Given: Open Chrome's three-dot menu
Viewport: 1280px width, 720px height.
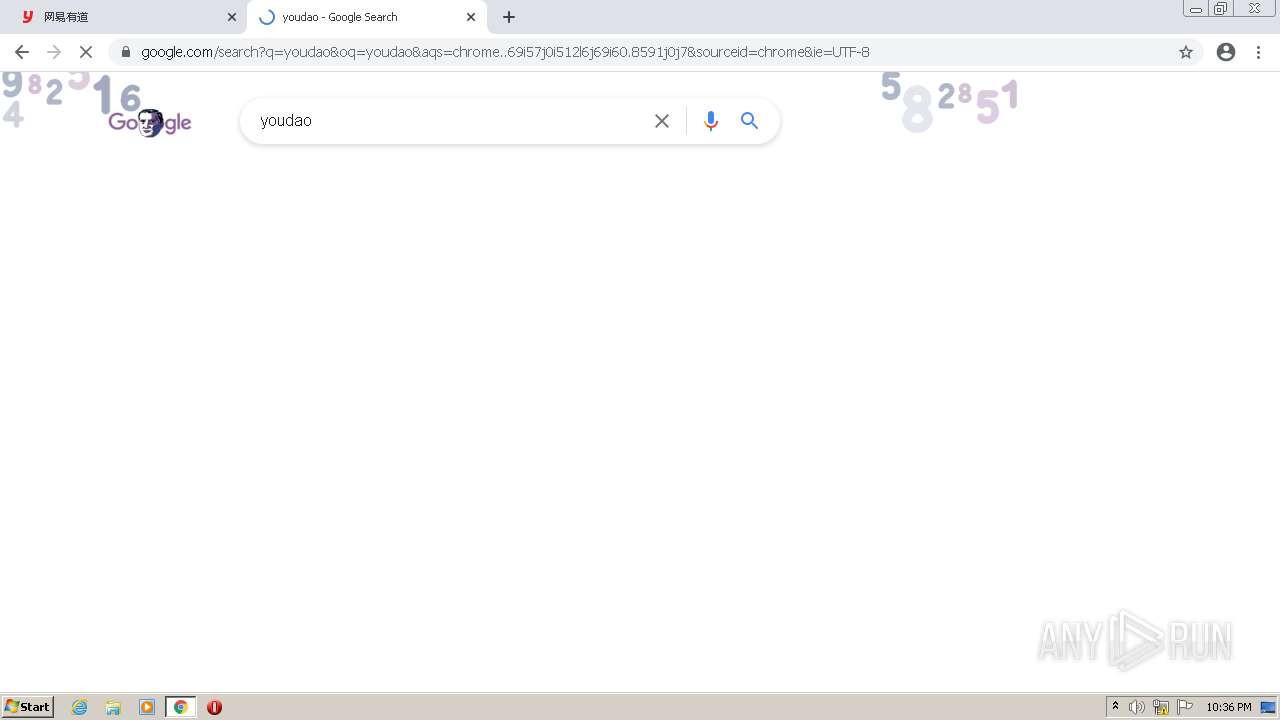Looking at the screenshot, I should coord(1258,52).
